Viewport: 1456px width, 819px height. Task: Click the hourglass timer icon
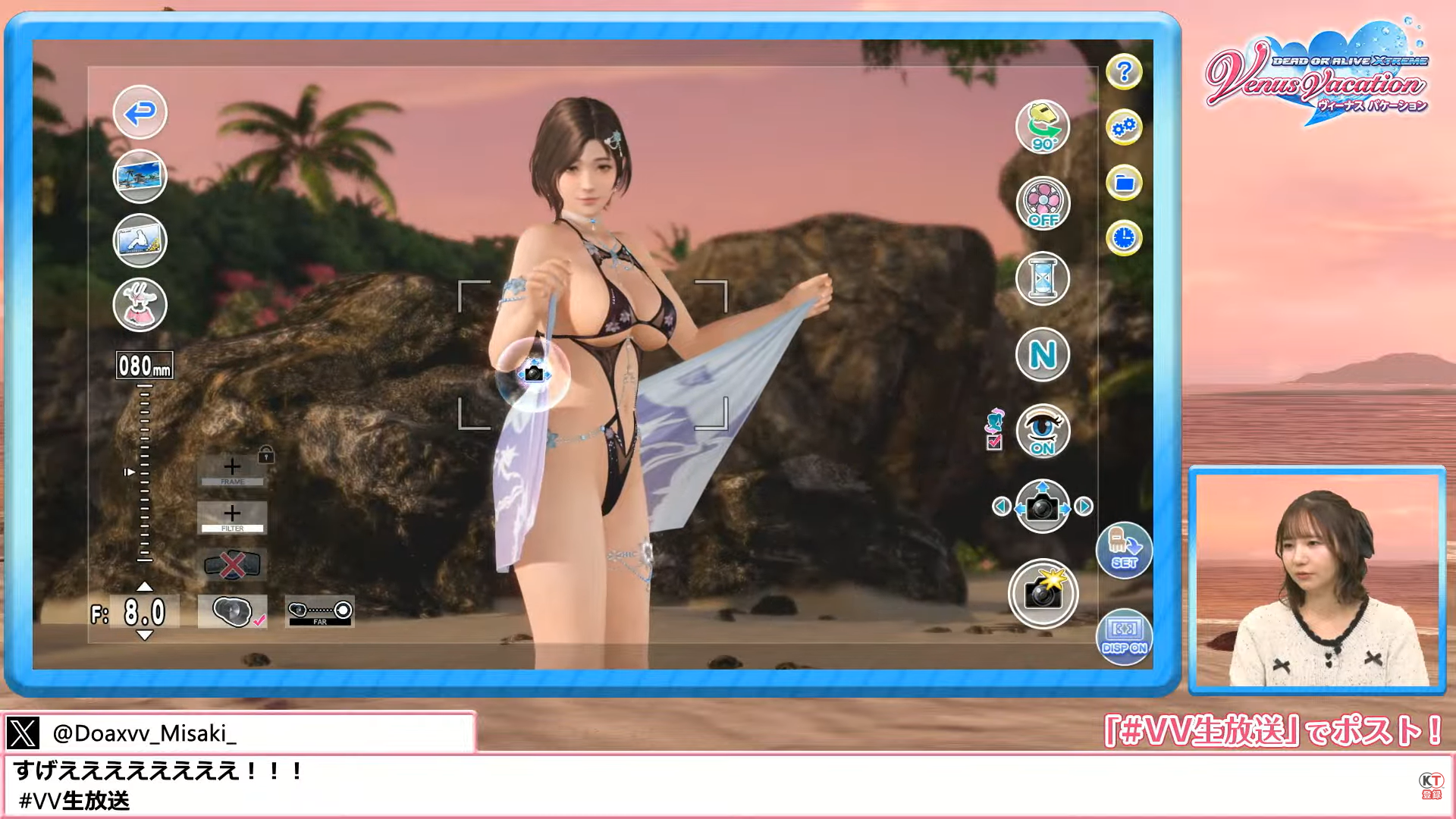tap(1042, 278)
